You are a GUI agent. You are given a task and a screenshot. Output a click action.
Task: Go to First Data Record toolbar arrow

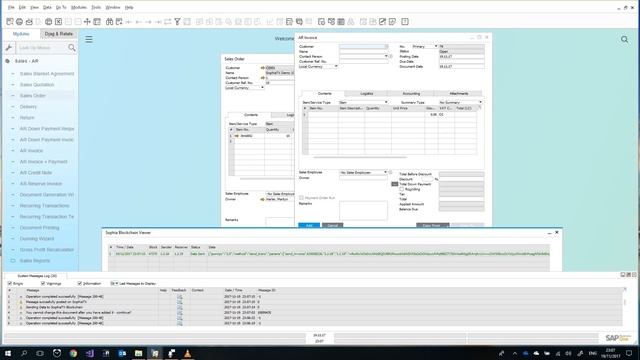129,22
